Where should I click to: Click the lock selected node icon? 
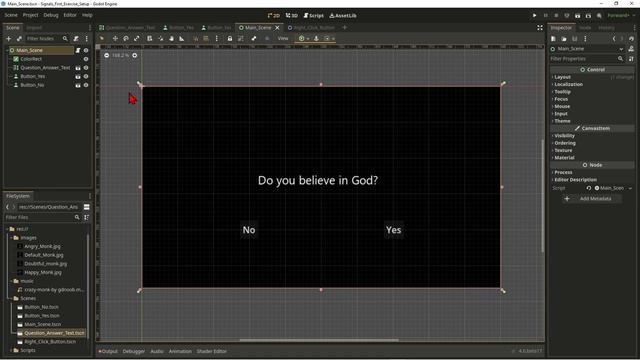(230, 38)
